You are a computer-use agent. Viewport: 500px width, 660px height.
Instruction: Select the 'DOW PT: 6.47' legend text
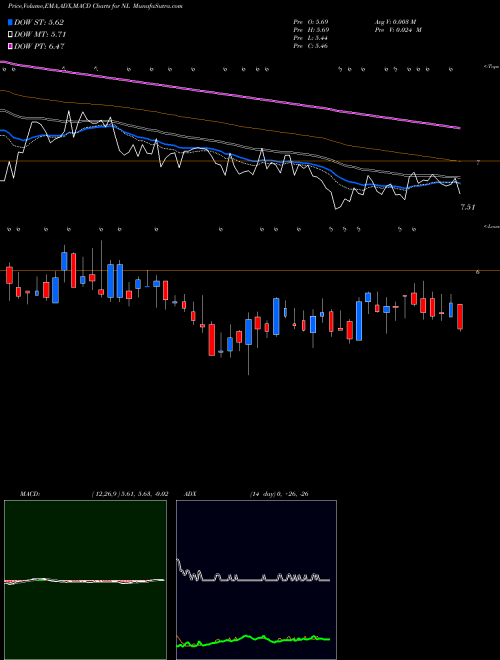[39, 46]
